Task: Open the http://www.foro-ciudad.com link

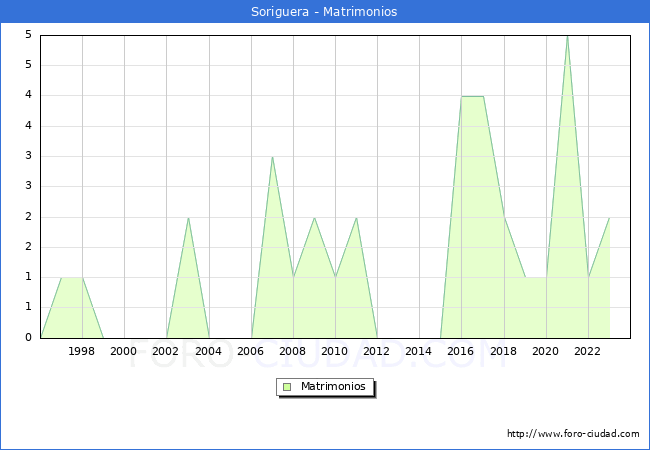Action: (x=573, y=434)
